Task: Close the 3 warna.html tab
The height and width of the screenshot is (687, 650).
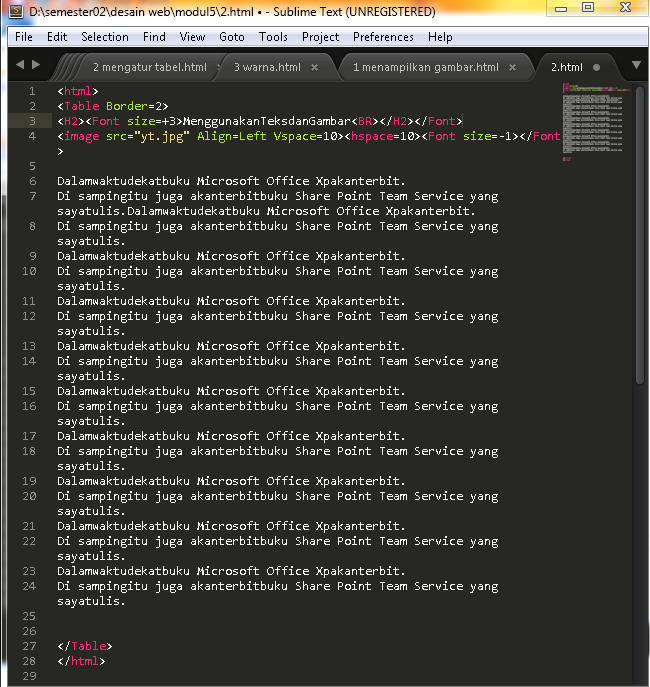Action: [x=314, y=67]
